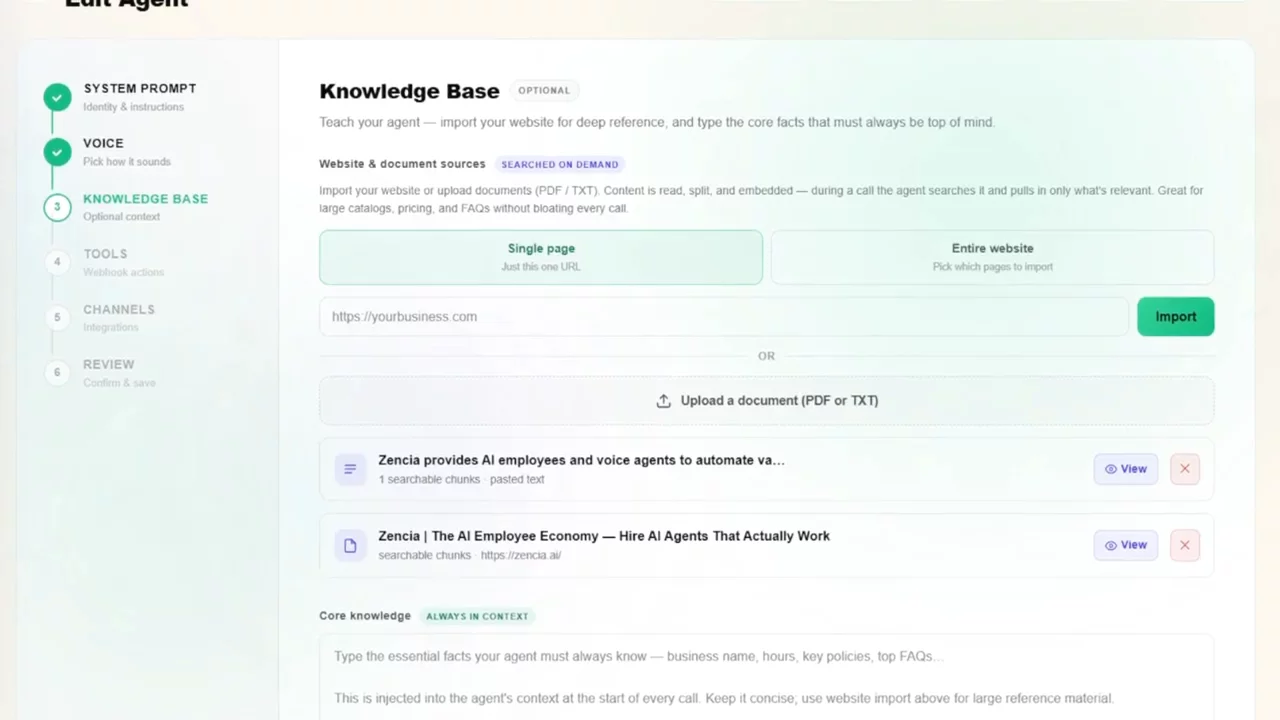Remove the zencia.ai website source
1280x720 pixels.
1185,545
